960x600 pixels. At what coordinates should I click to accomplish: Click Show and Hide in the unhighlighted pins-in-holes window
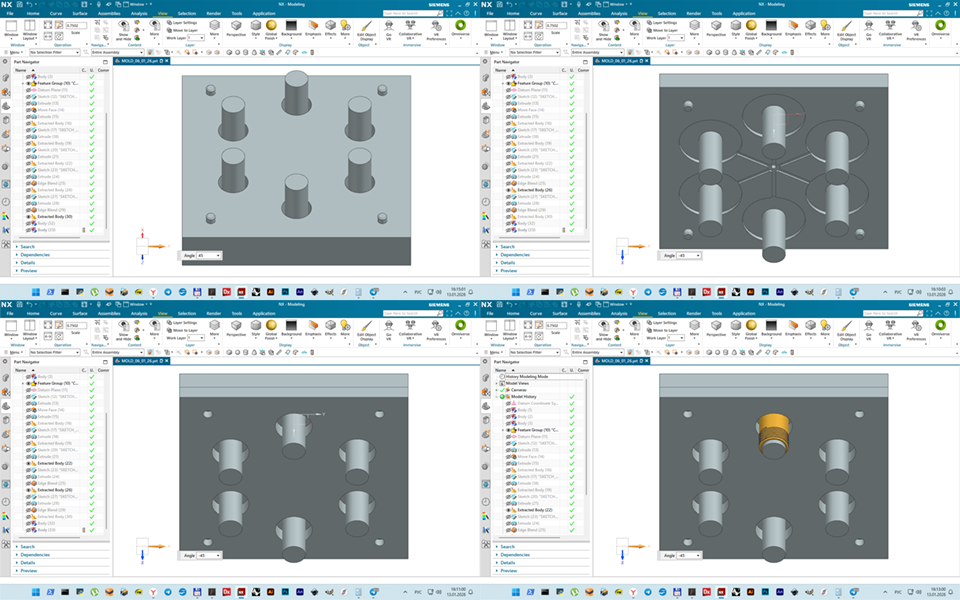point(124,329)
